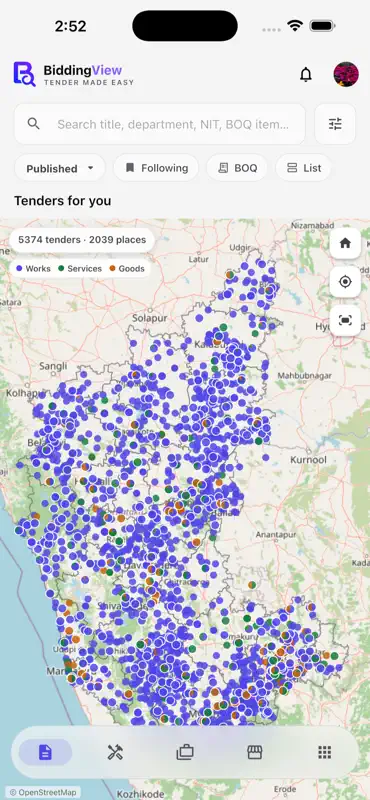Toggle the Following filter chip
This screenshot has height=800, width=370.
[x=156, y=168]
